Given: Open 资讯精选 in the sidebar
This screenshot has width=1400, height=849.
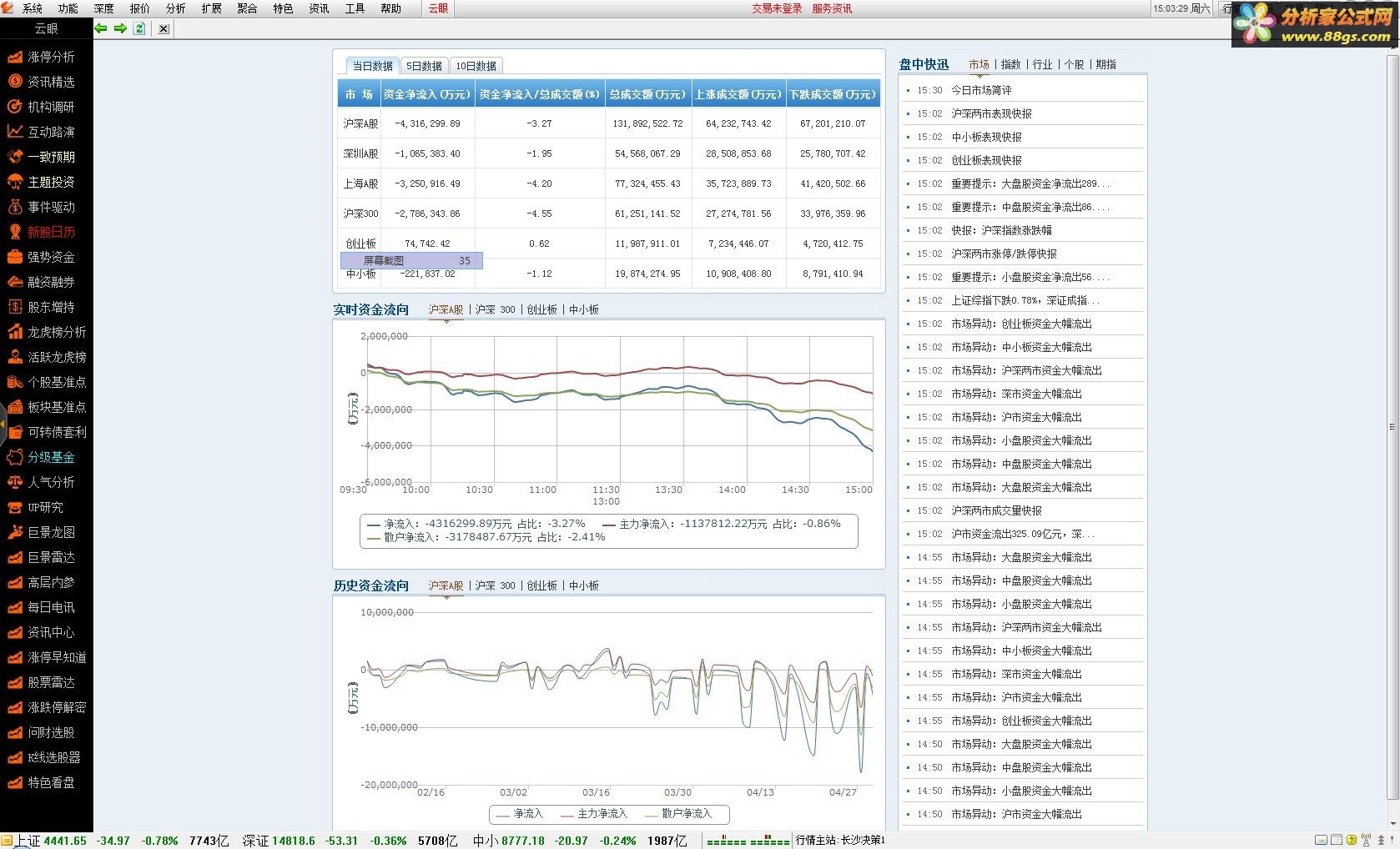Looking at the screenshot, I should [x=42, y=82].
